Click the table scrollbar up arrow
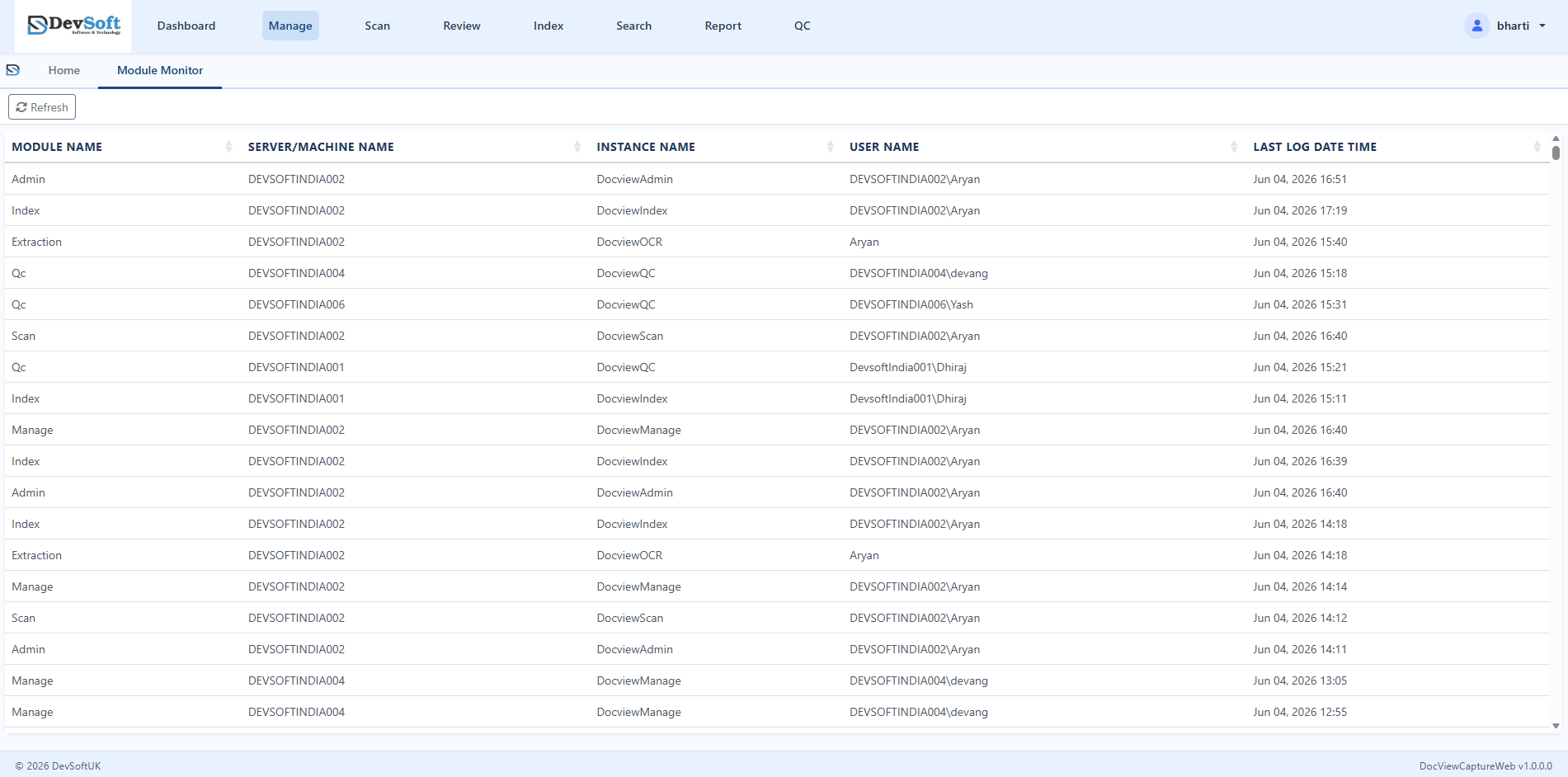 (x=1556, y=139)
